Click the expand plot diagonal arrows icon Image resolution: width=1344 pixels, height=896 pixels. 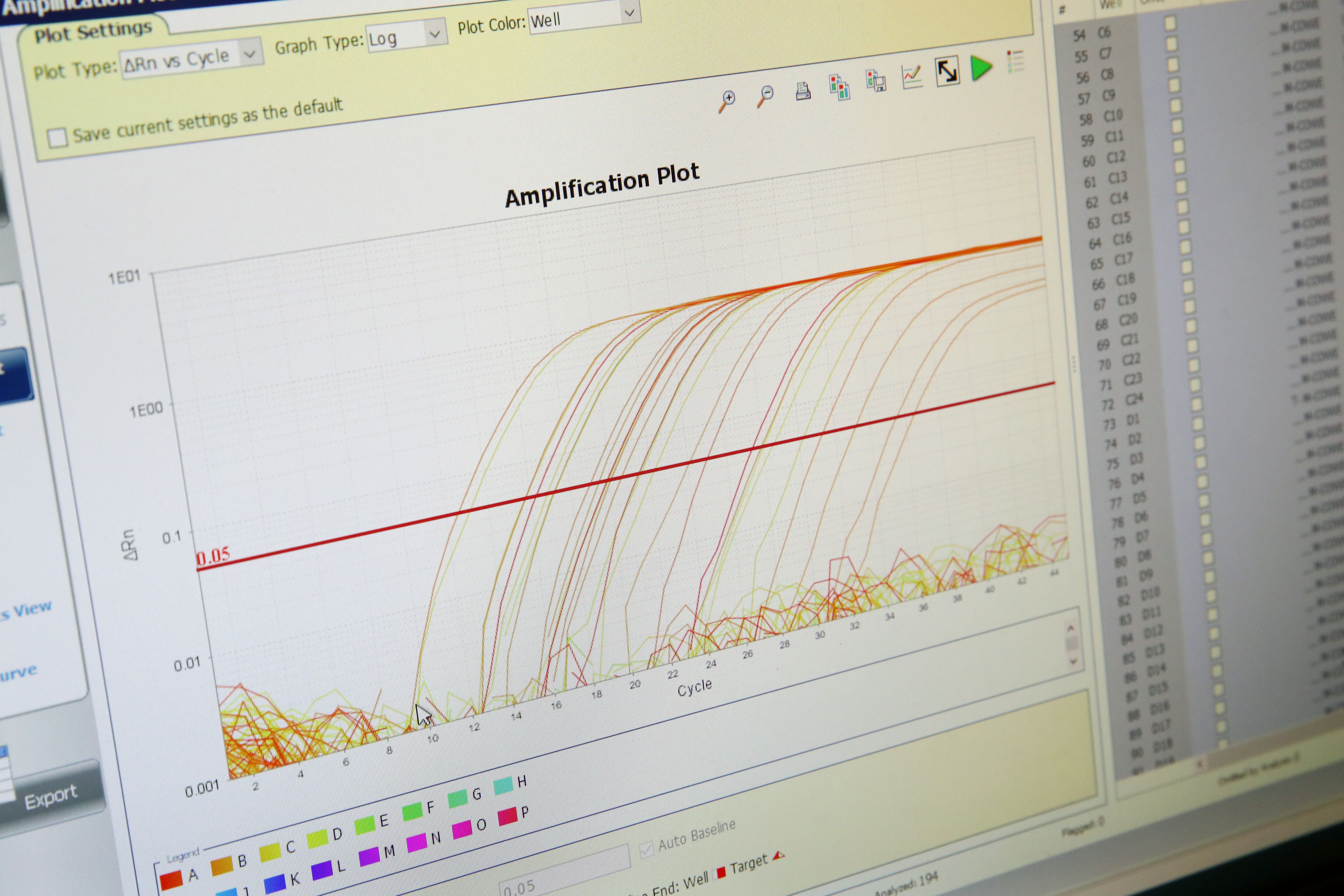(x=947, y=72)
